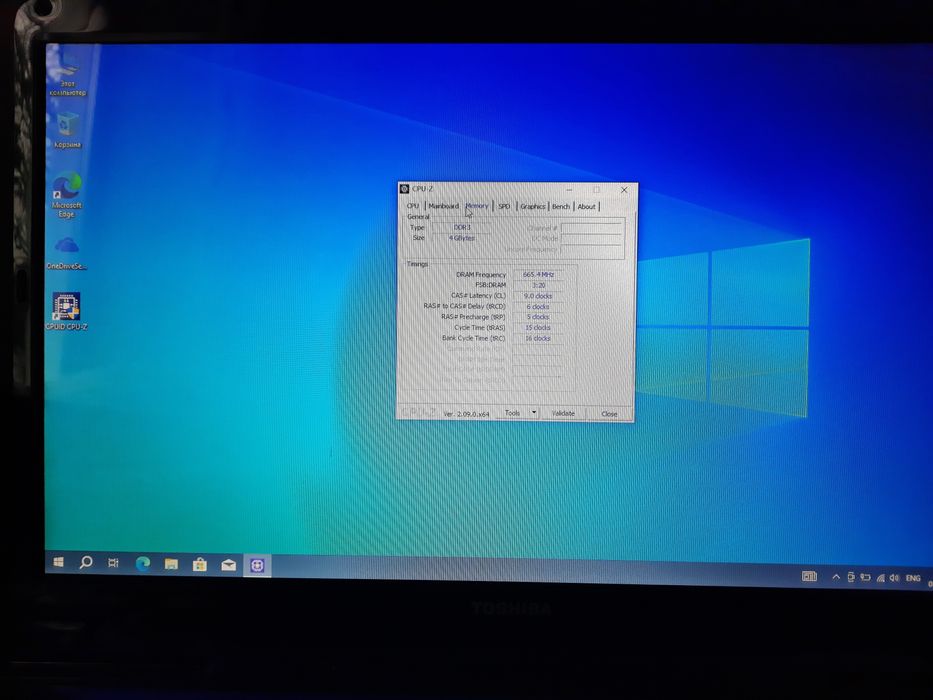Click Cycle Time tRAS value 15 clocks
Image resolution: width=933 pixels, height=700 pixels.
[x=538, y=327]
